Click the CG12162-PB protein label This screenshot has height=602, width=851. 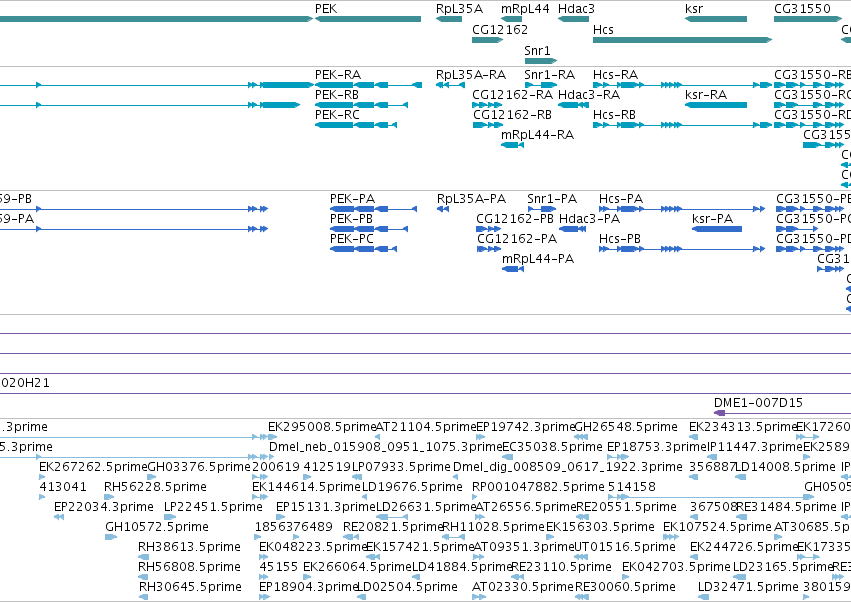point(515,219)
